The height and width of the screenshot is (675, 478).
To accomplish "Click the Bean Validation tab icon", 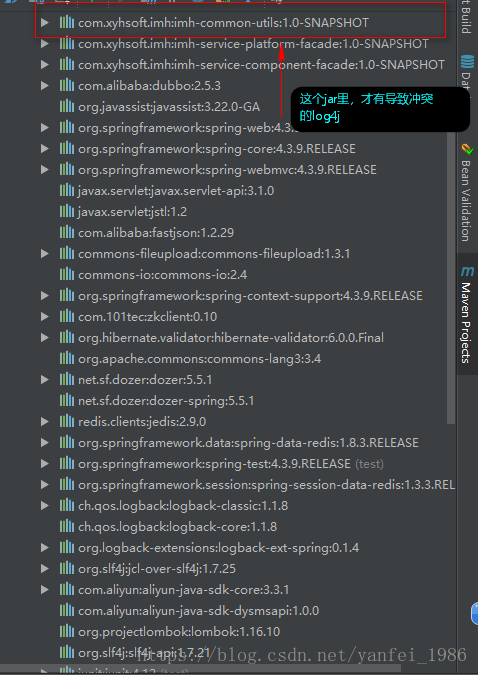I will click(x=467, y=149).
